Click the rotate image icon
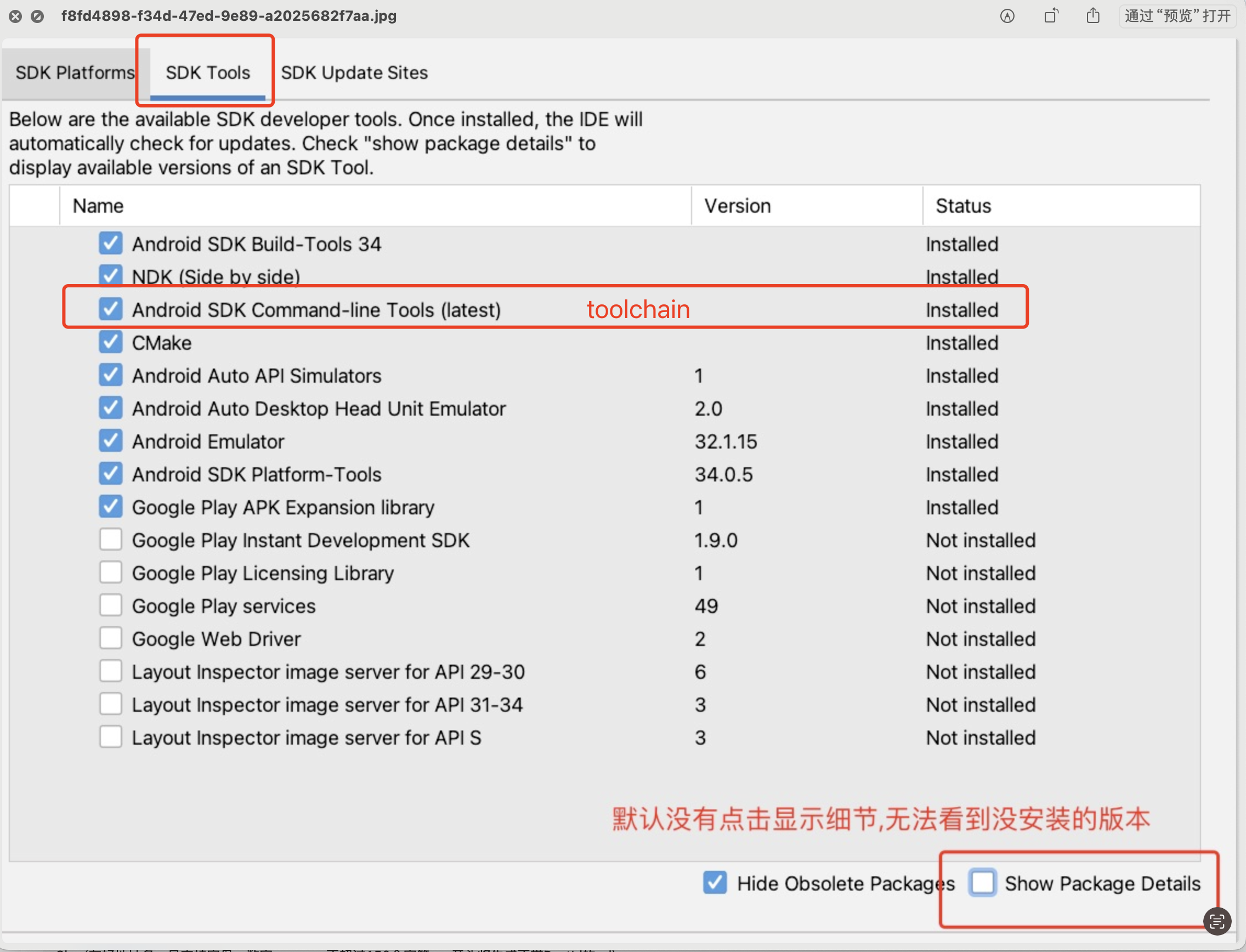Viewport: 1246px width, 952px height. [1051, 16]
